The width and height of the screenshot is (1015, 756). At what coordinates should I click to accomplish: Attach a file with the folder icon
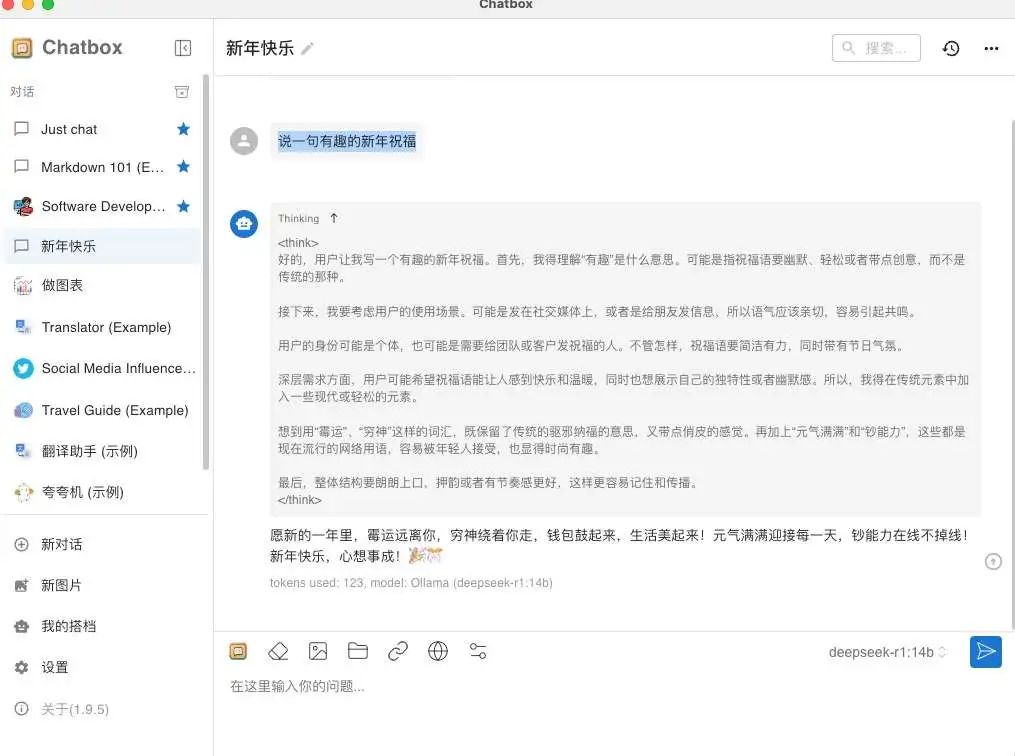(x=357, y=651)
